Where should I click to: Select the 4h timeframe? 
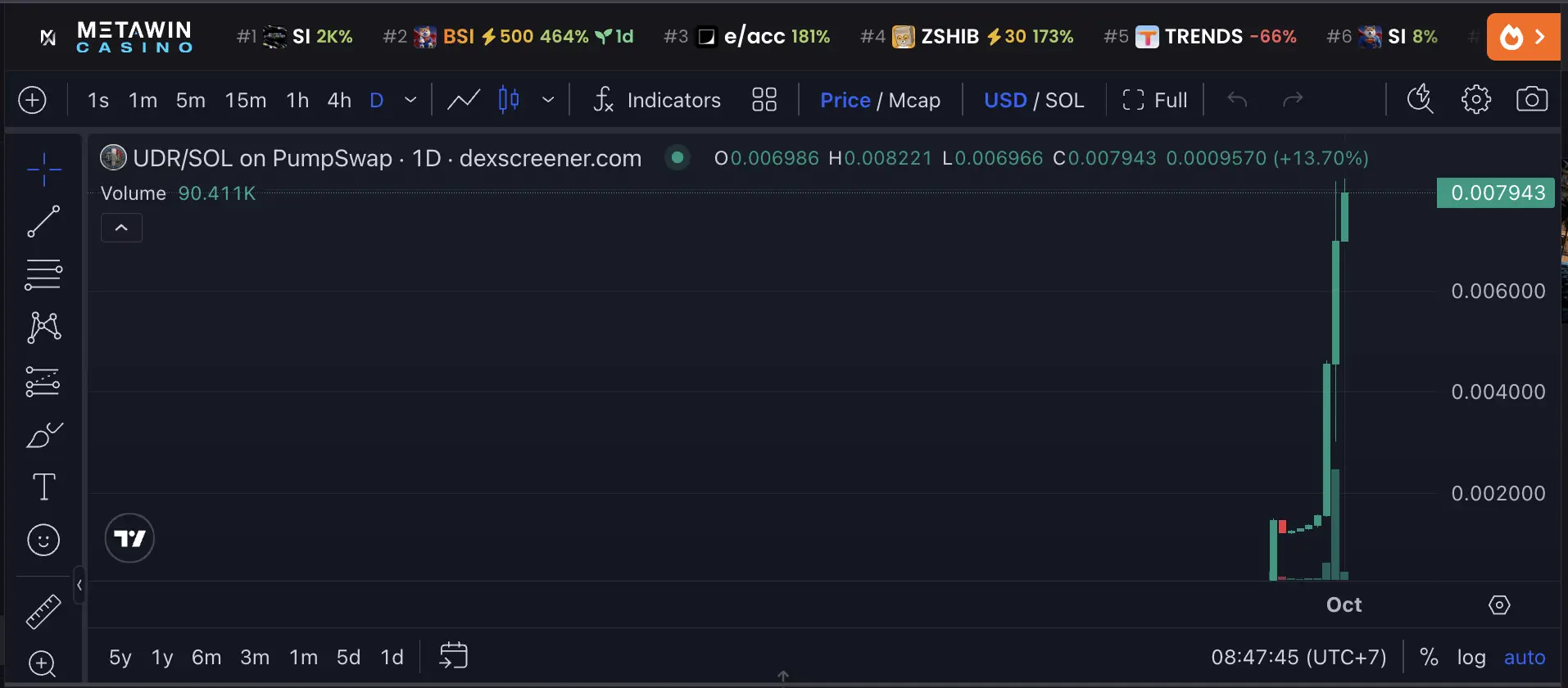pyautogui.click(x=339, y=100)
